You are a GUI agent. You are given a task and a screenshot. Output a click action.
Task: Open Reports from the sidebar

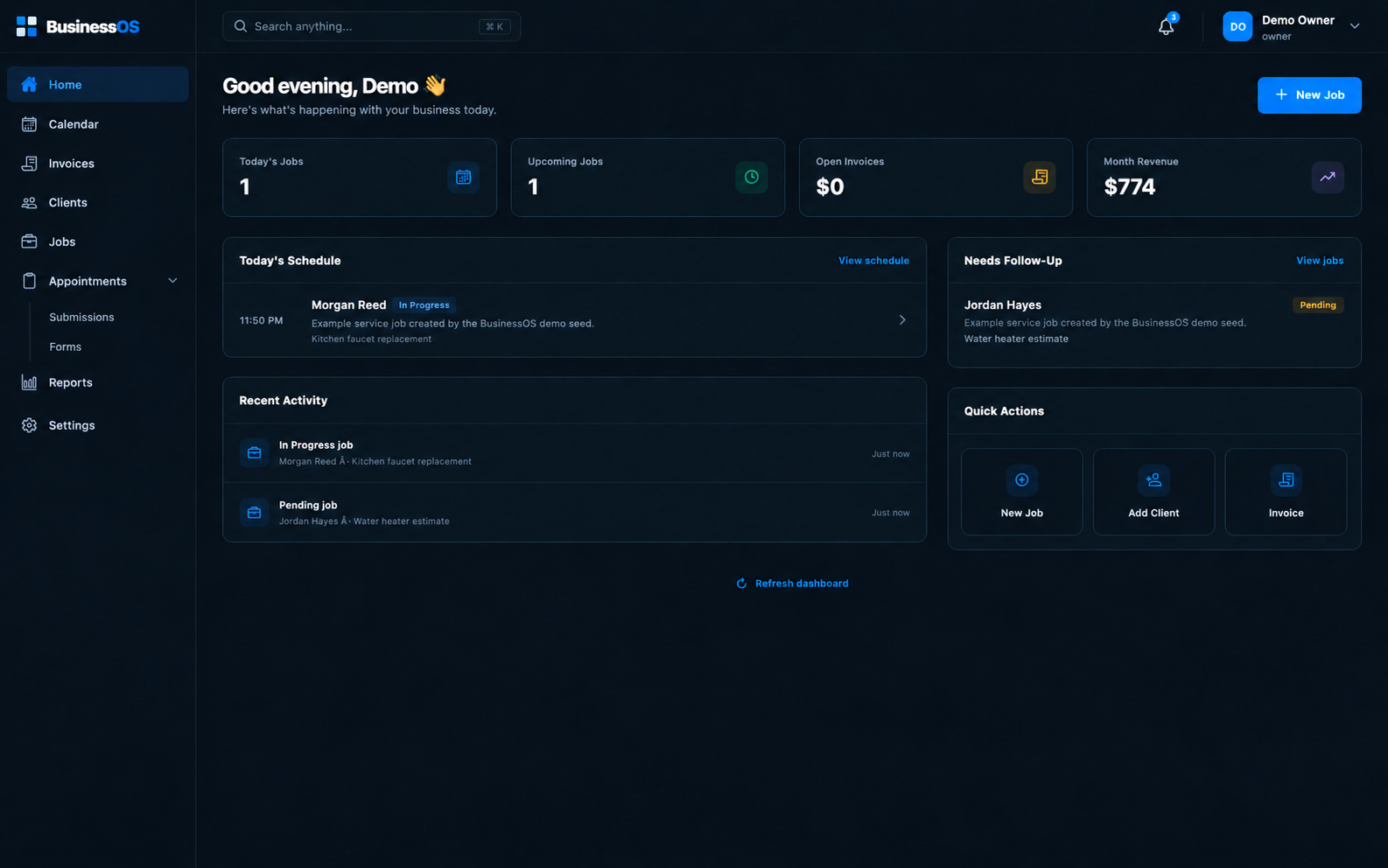(98, 382)
